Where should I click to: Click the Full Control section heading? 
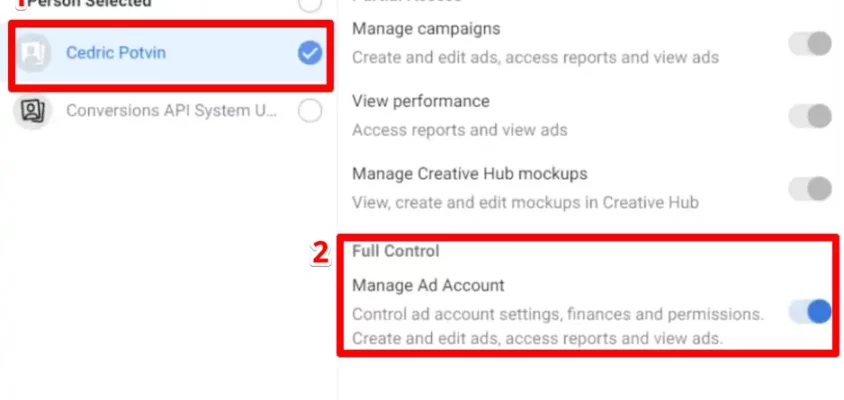click(396, 251)
